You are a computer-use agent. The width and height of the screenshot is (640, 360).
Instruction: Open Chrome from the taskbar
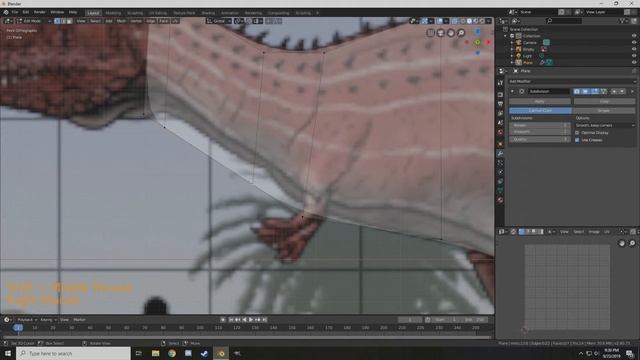pyautogui.click(x=172, y=353)
